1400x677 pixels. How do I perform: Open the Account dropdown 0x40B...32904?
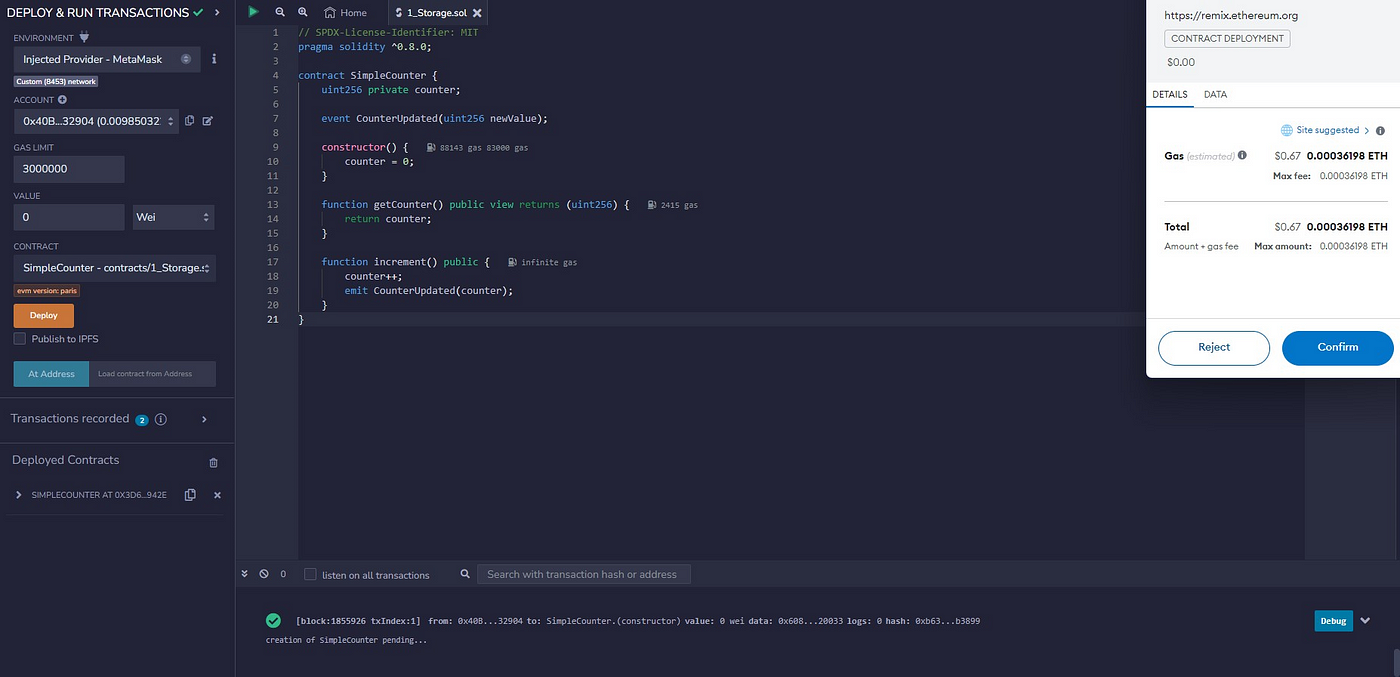96,121
